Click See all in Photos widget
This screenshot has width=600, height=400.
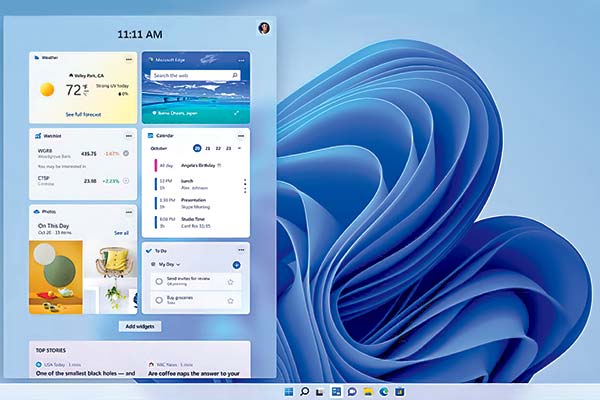121,233
